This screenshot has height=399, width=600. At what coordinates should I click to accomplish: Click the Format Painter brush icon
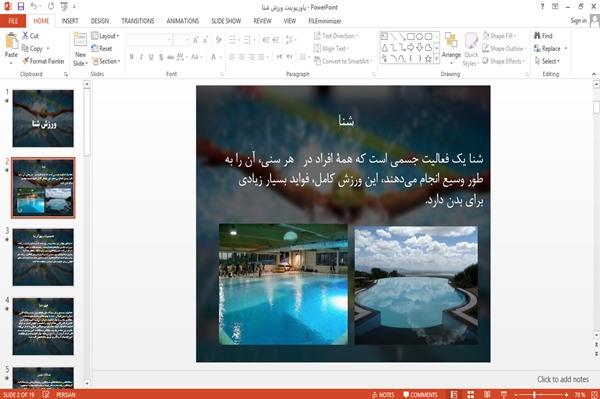pos(26,61)
